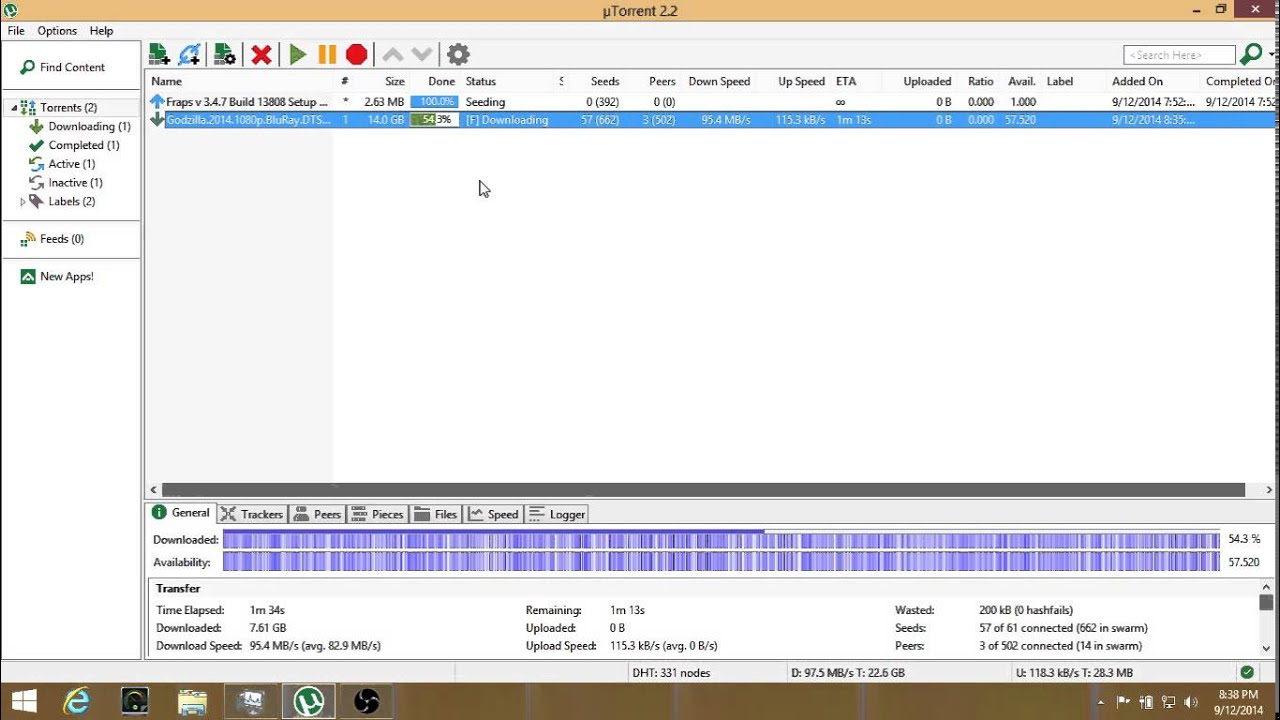Open the Options menu

coord(57,31)
